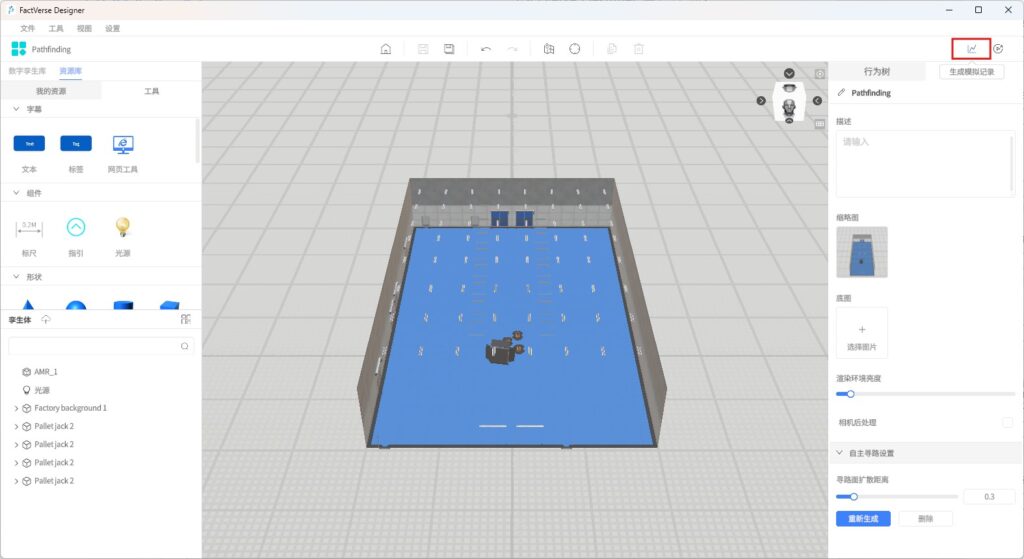Open the 文件 menu
Screen dimensions: 1024x559
click(x=27, y=28)
